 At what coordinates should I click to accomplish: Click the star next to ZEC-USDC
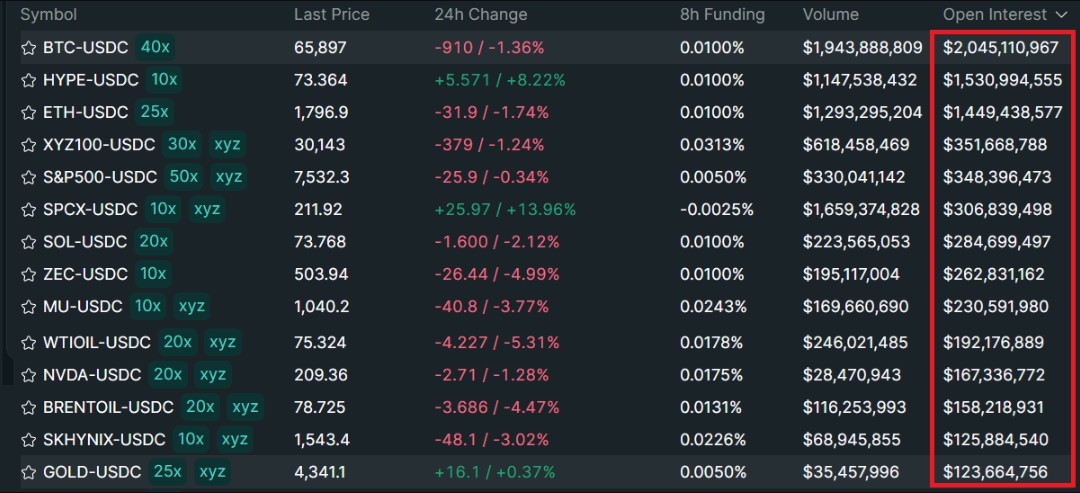point(28,275)
